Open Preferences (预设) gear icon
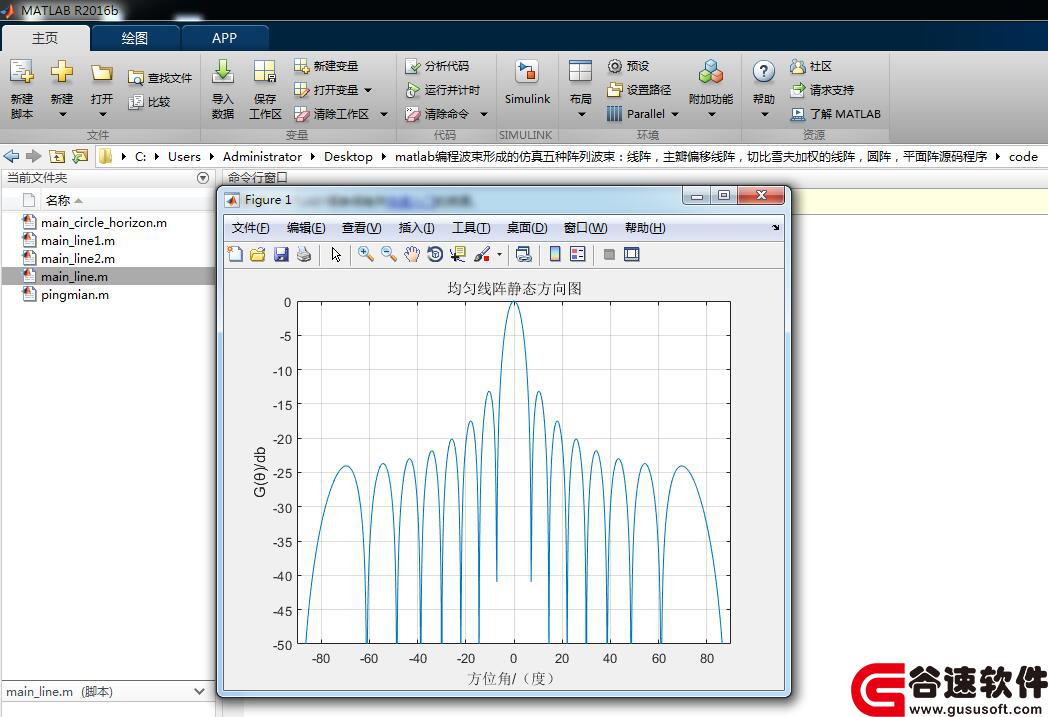The image size is (1048, 717). pyautogui.click(x=614, y=66)
